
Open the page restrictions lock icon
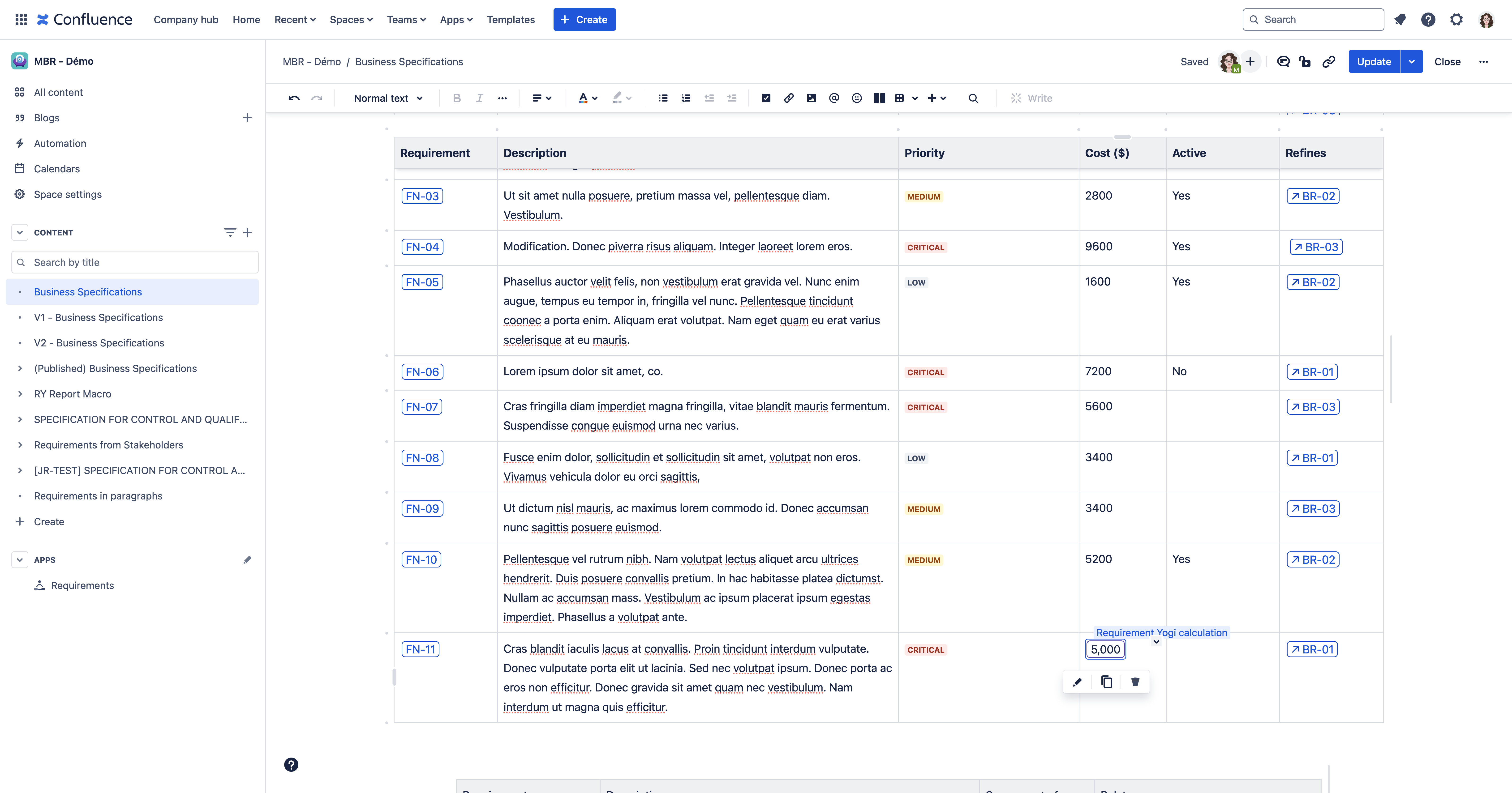(1305, 62)
